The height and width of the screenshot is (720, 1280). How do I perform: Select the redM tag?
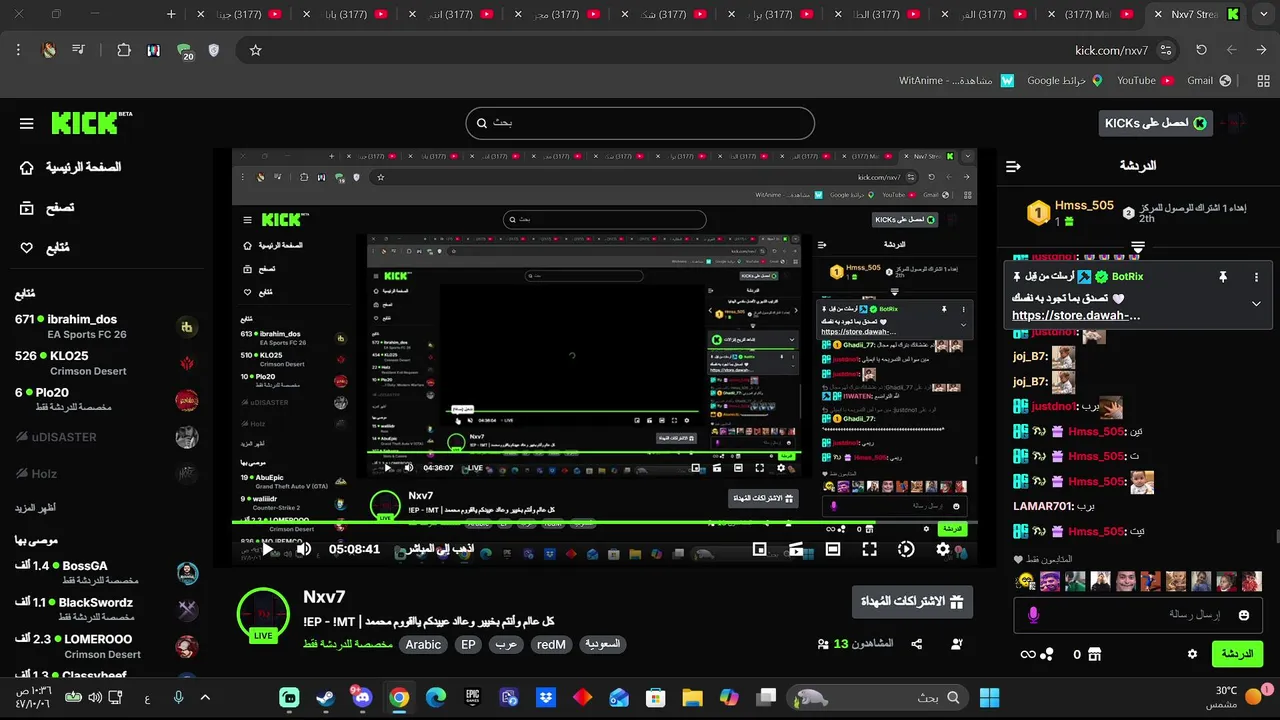click(551, 645)
